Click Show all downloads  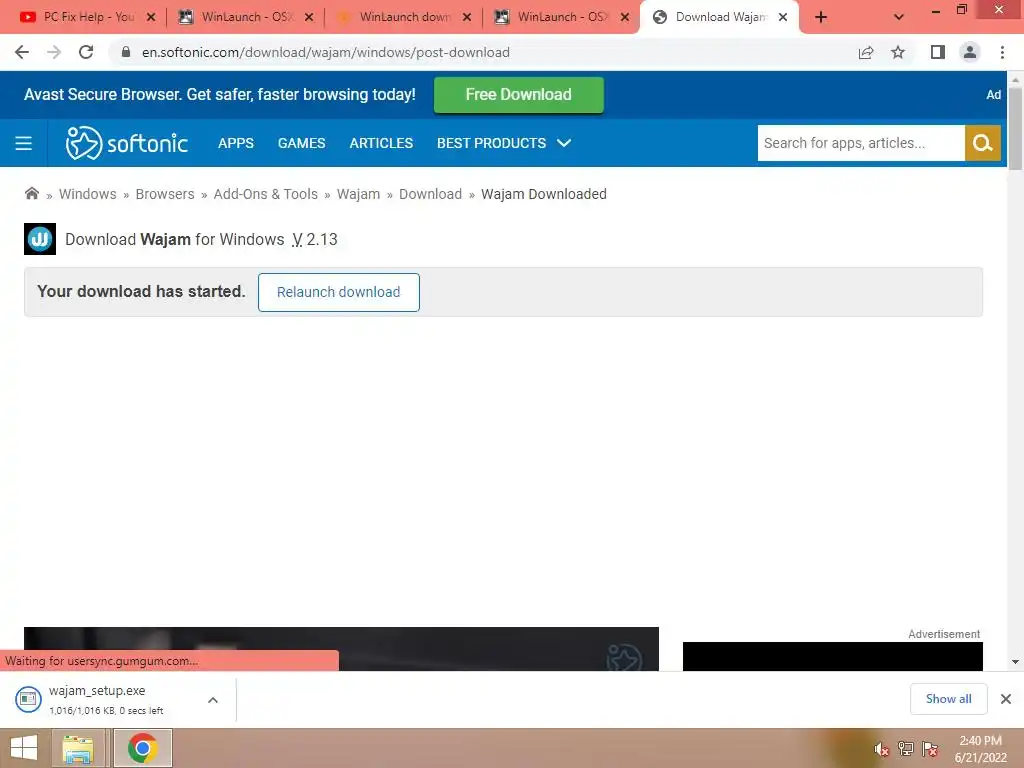click(948, 699)
